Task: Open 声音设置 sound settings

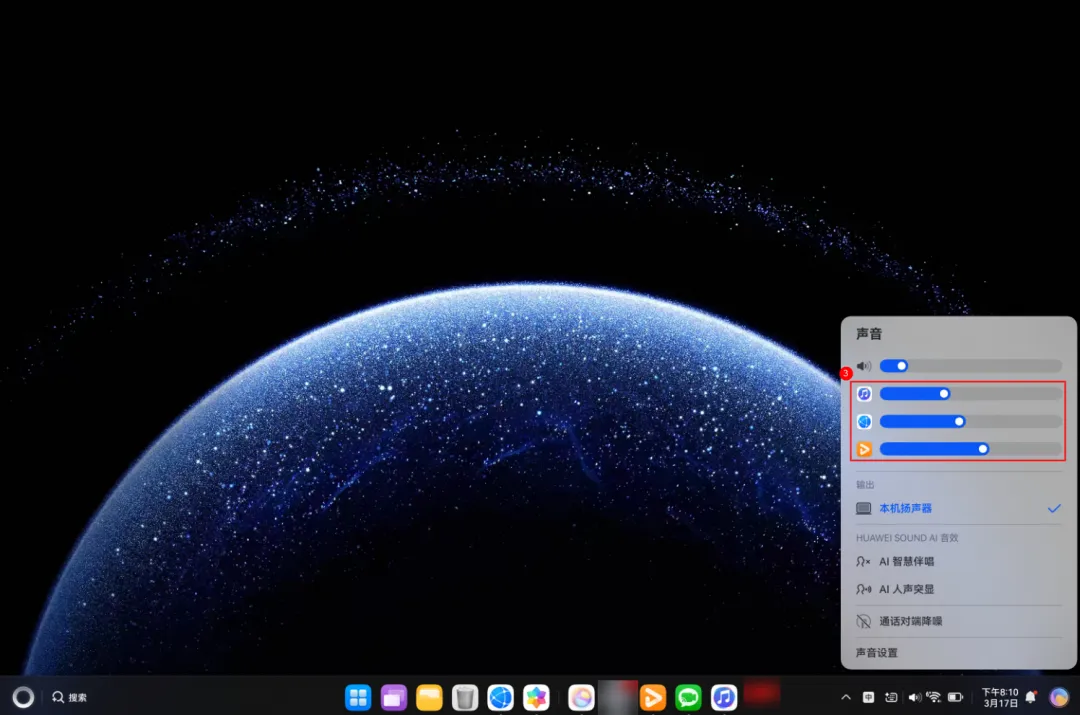Action: [x=877, y=653]
